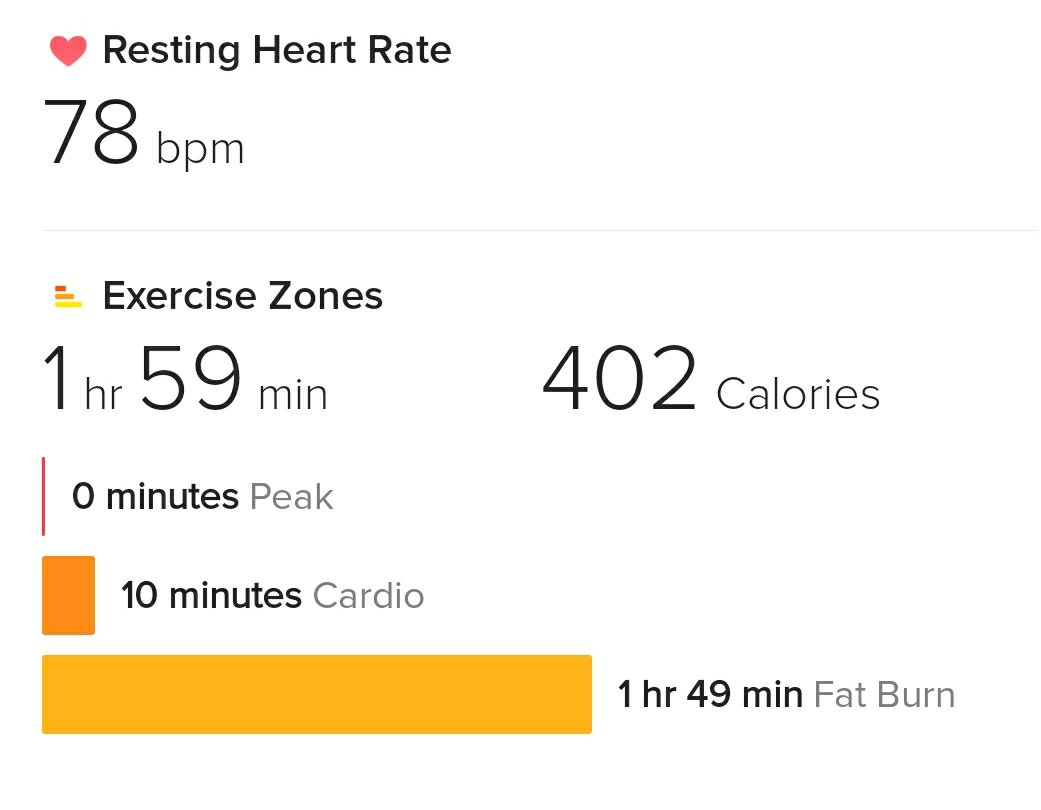Click the yellow Fat Burn zone bar
This screenshot has width=1041, height=810.
click(316, 694)
